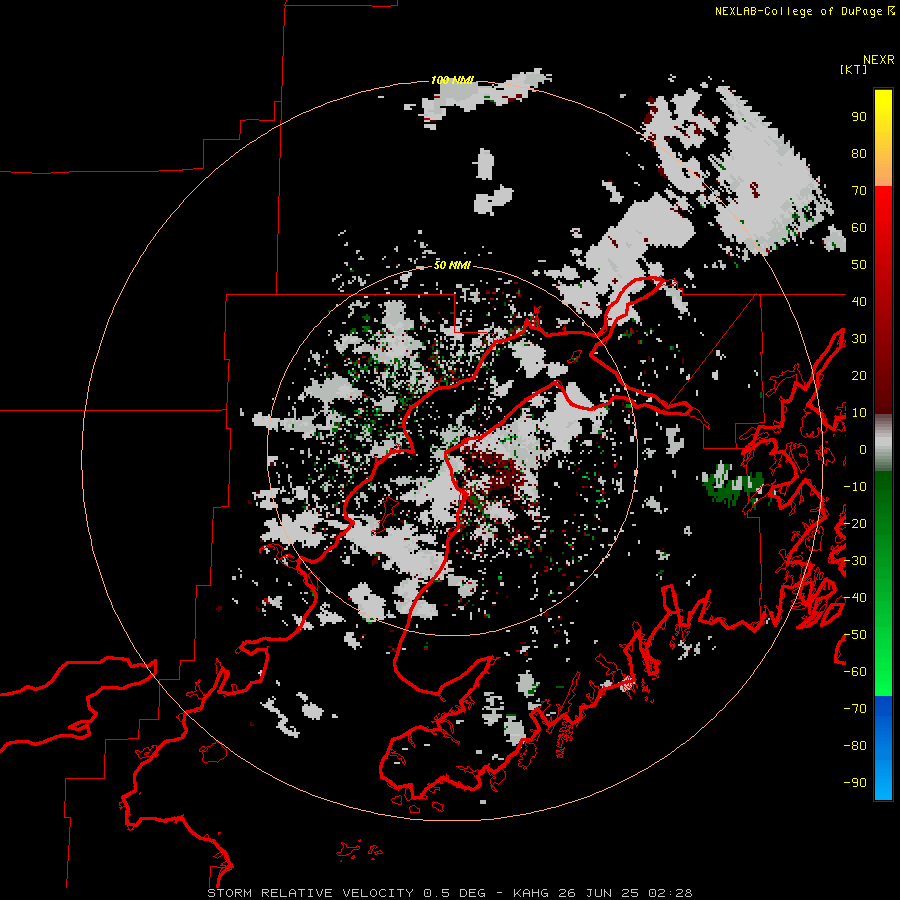Click the -50 value on velocity scale
The height and width of the screenshot is (900, 900).
tap(855, 635)
